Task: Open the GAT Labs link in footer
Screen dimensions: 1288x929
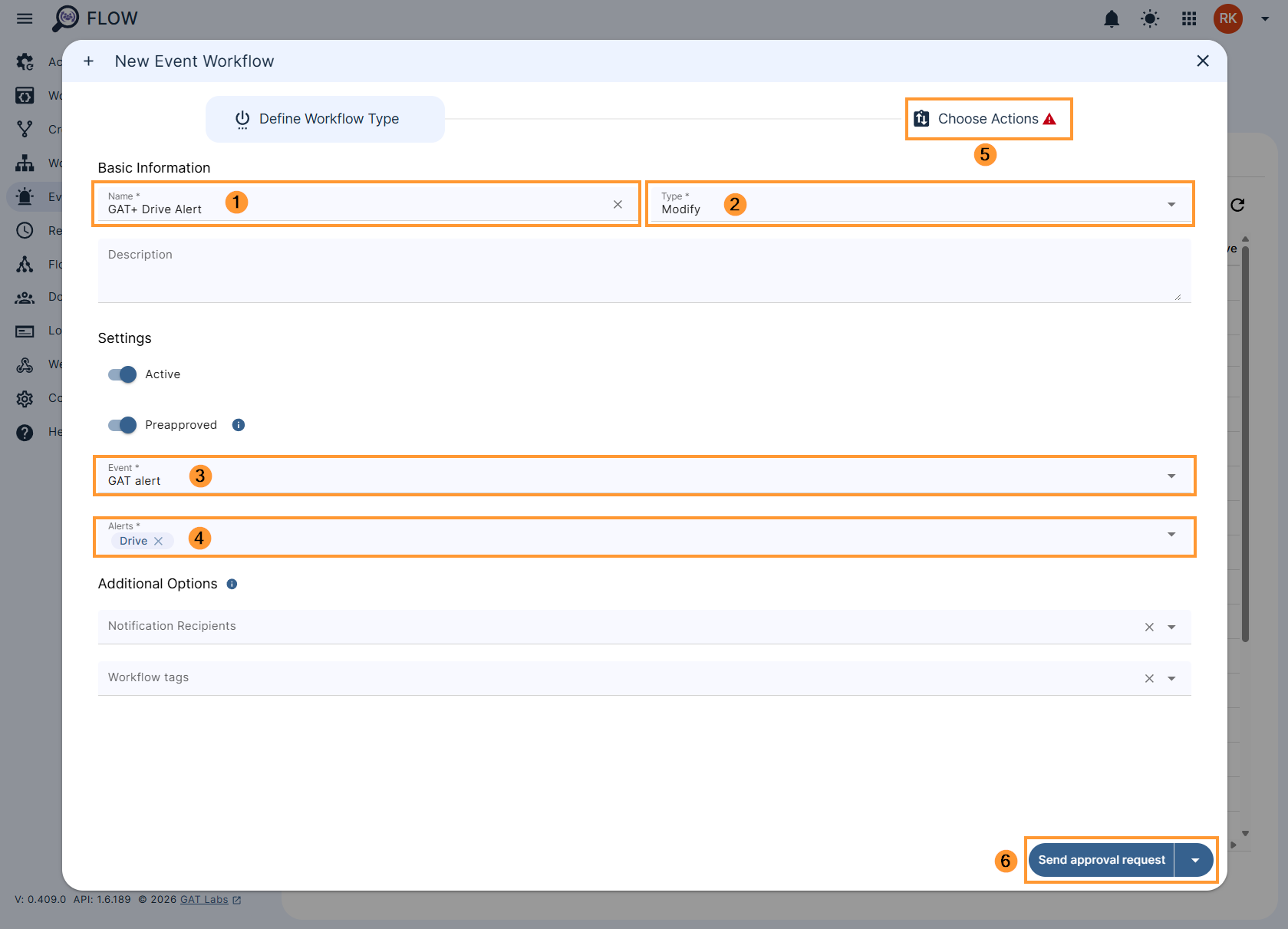Action: click(203, 899)
